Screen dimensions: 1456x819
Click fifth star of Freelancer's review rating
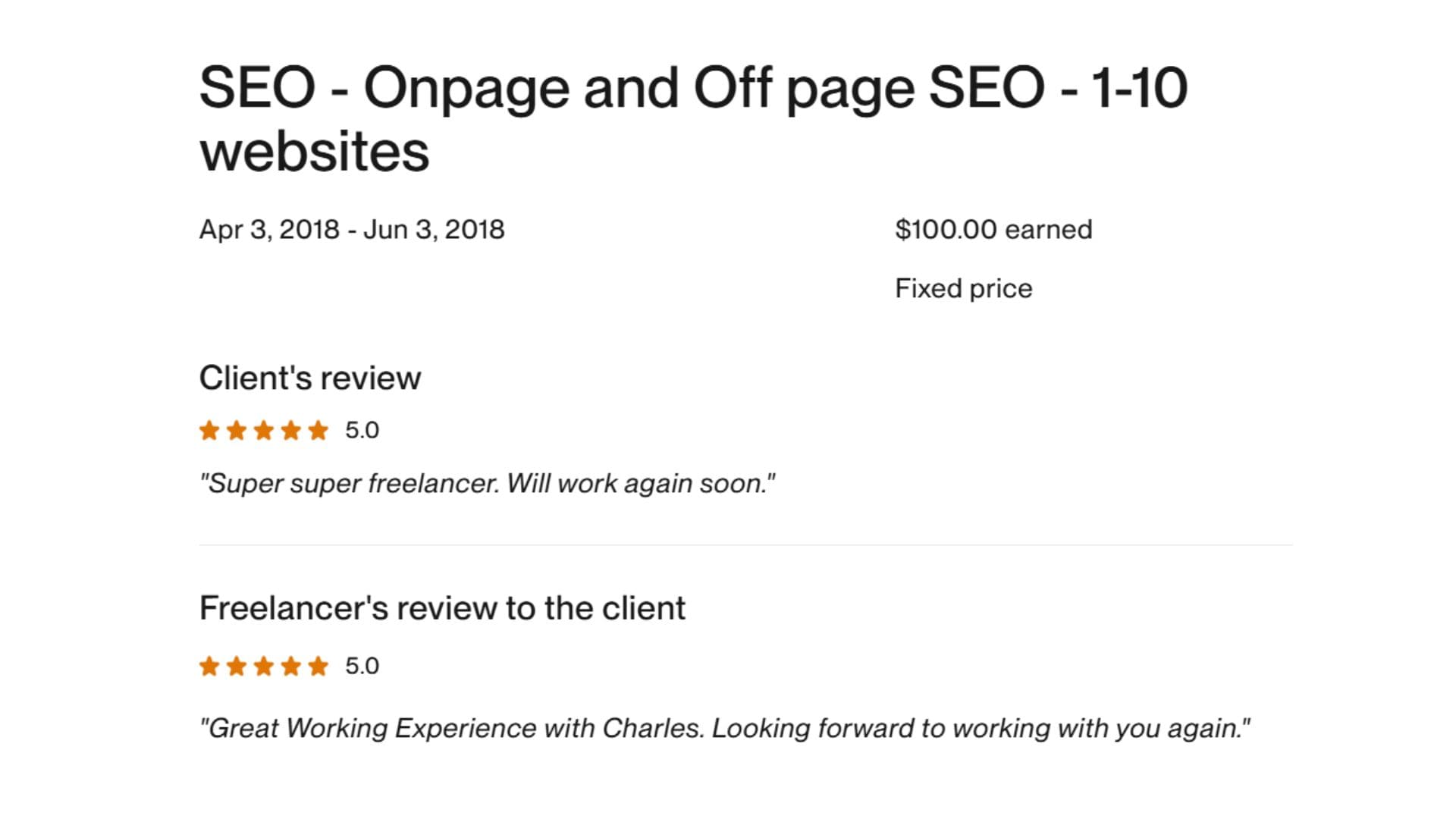(x=318, y=667)
